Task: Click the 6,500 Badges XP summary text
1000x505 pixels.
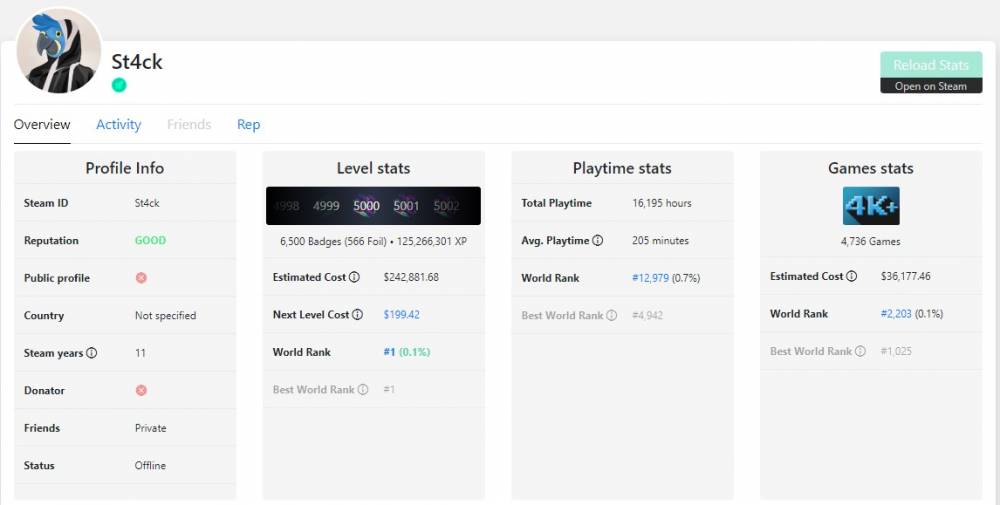Action: coord(374,242)
